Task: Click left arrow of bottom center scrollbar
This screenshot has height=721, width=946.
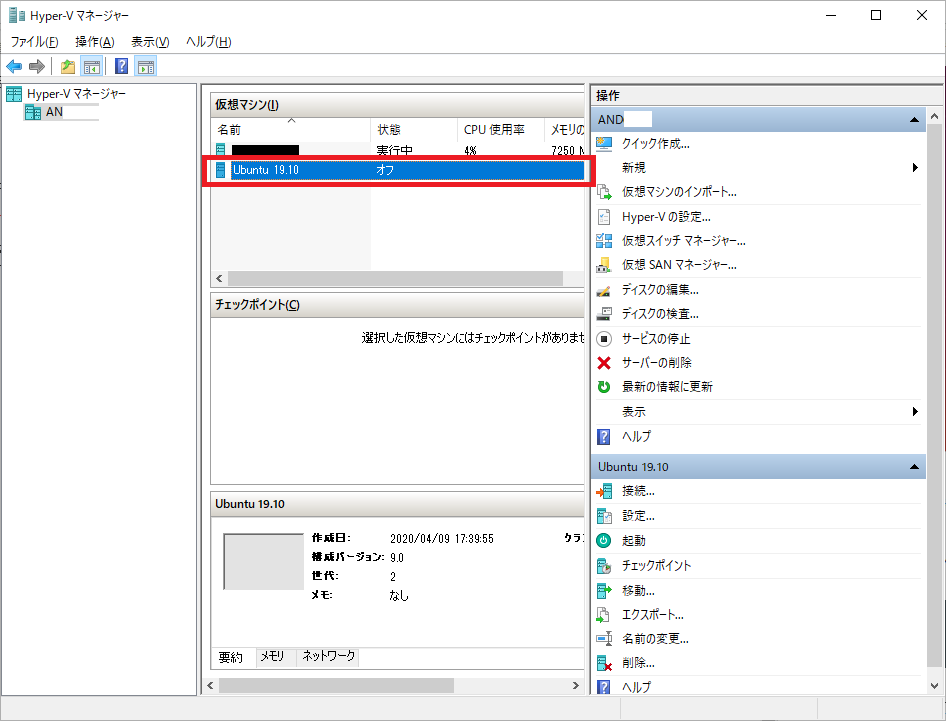Action: pyautogui.click(x=211, y=685)
